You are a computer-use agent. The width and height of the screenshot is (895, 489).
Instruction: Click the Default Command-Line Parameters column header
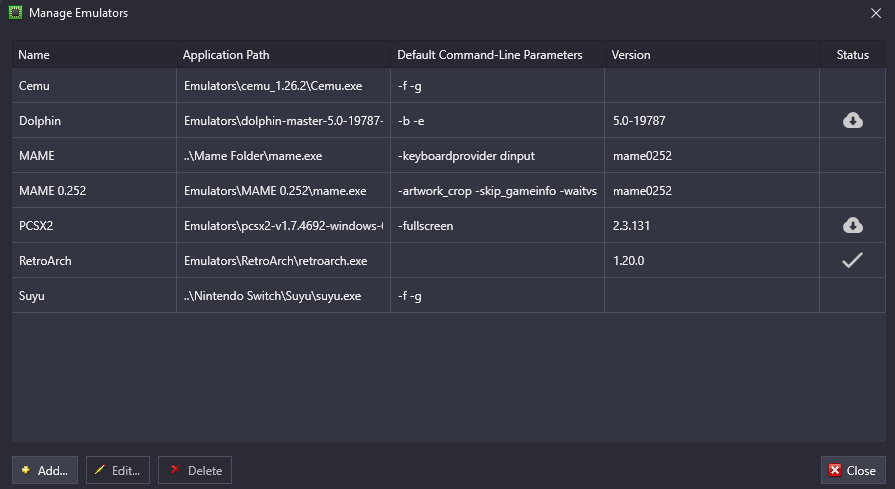(489, 55)
